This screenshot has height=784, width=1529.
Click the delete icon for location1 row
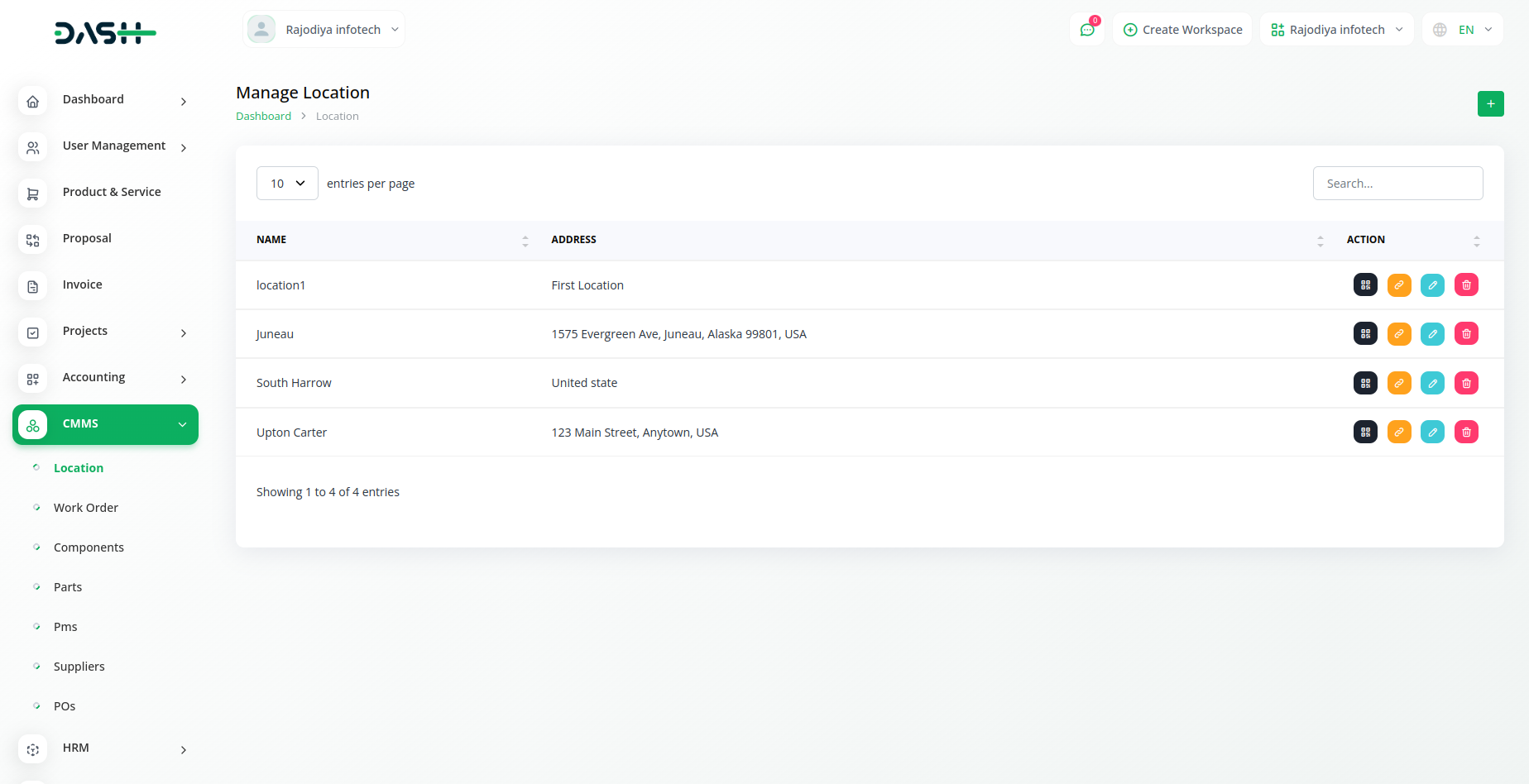1466,285
